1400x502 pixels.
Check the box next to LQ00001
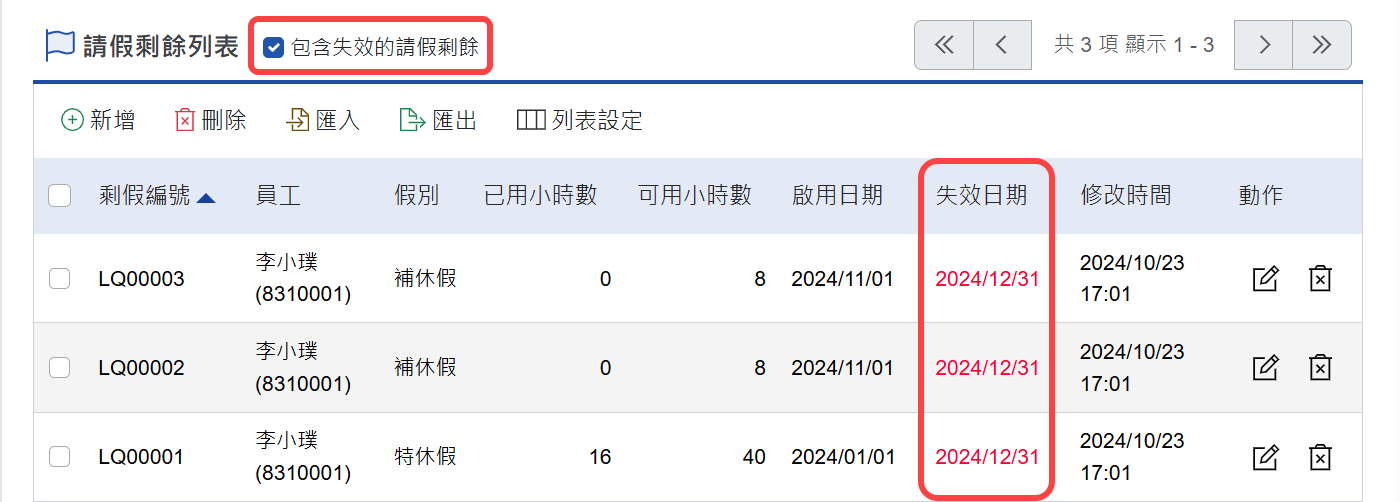point(60,457)
